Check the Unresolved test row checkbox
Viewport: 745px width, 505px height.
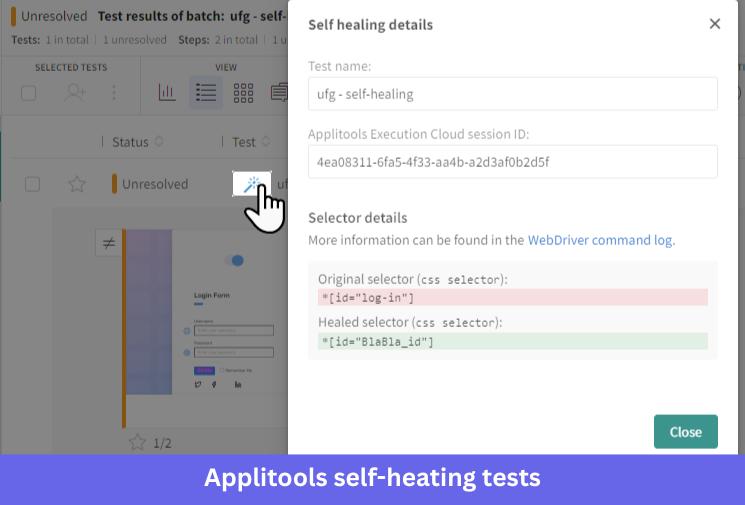point(32,184)
